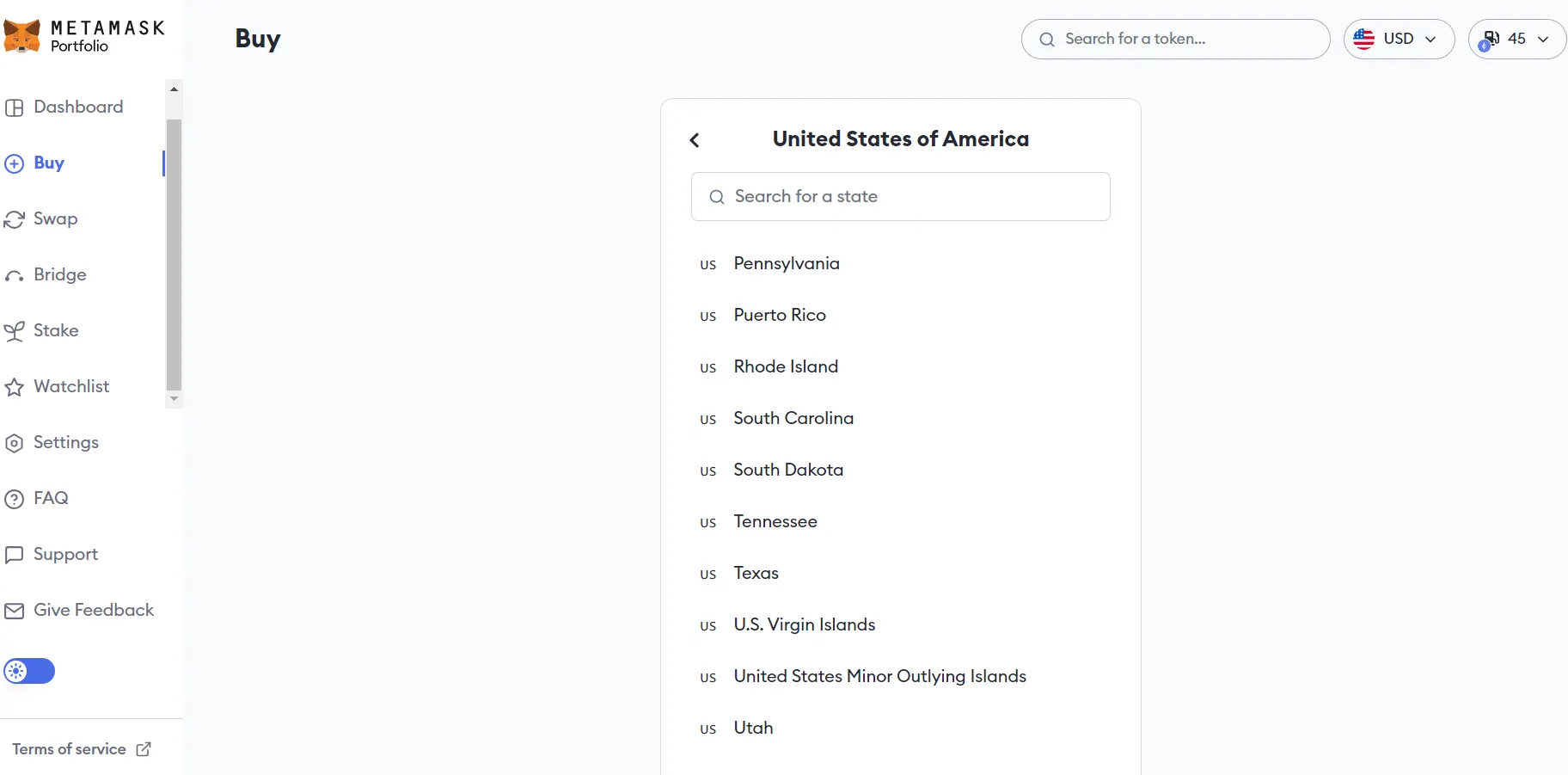The height and width of the screenshot is (775, 1568).
Task: Open Give Feedback in sidebar
Action: pos(93,611)
